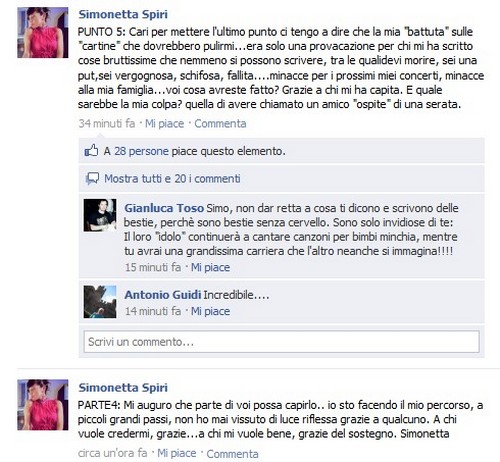Open Simonetta Spiri name link on PARTE4 post
500x462 pixels.
pos(123,388)
